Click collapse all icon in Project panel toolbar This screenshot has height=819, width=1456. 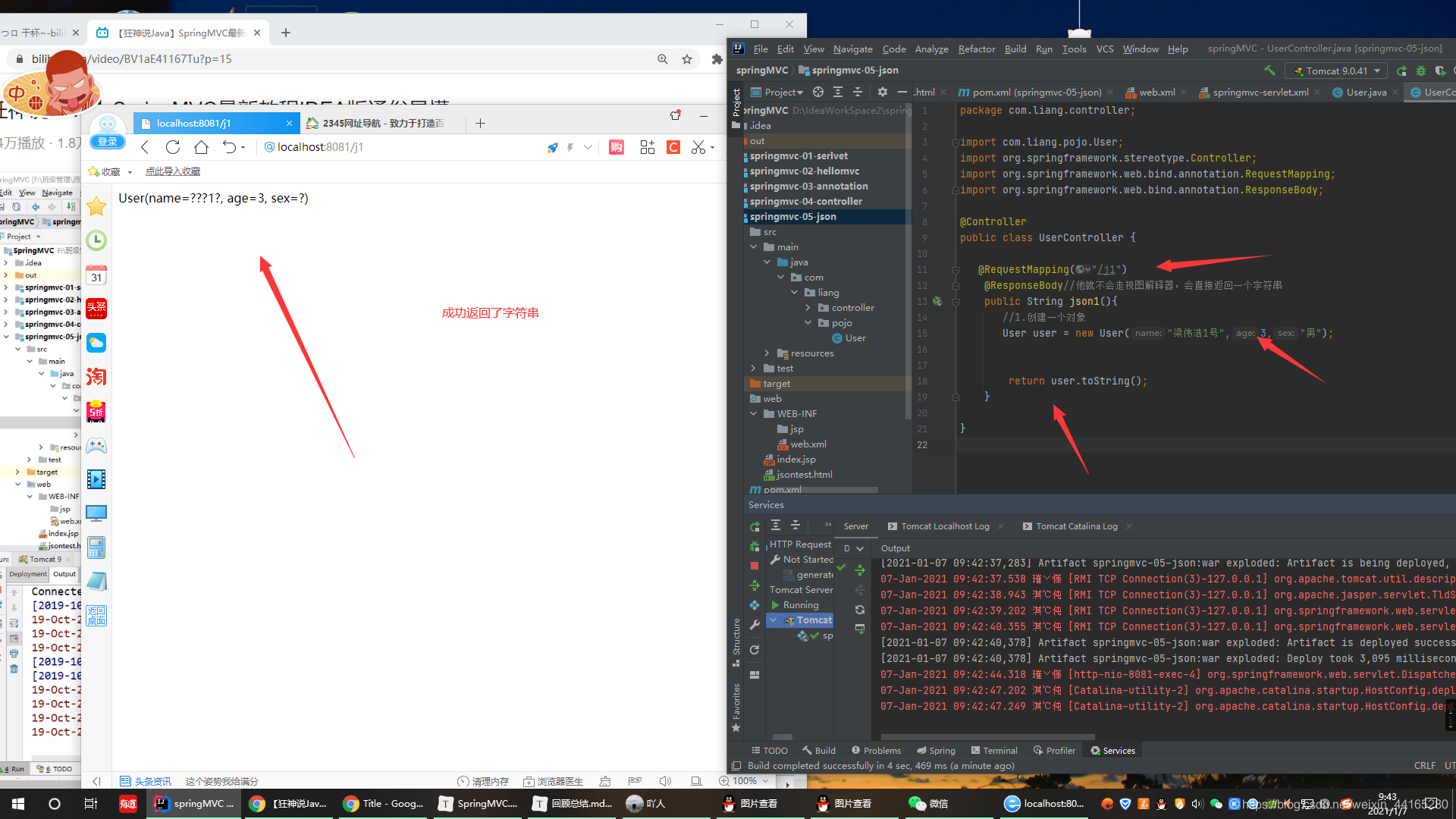(858, 92)
